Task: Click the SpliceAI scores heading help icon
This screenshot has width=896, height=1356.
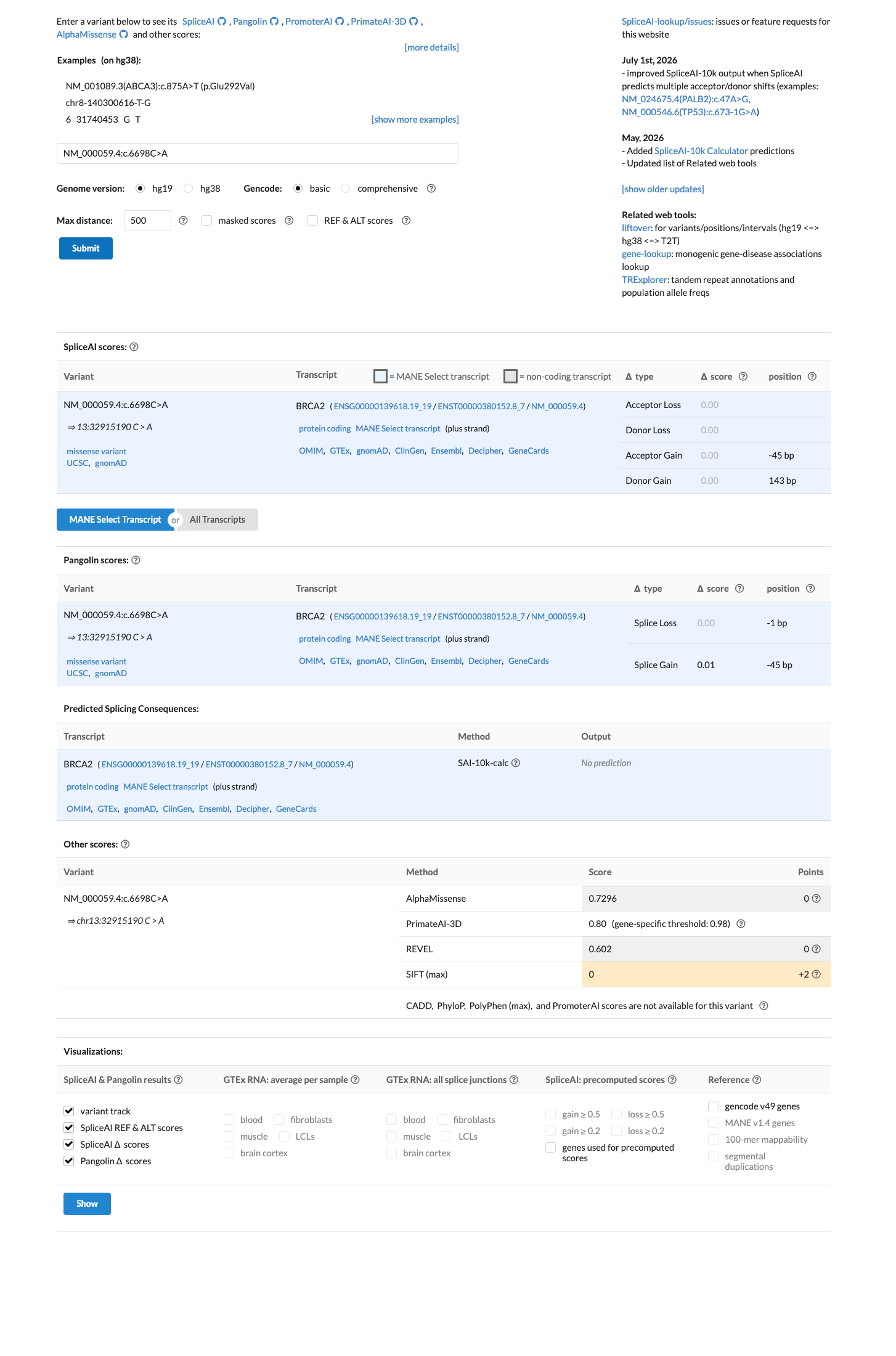Action: click(134, 347)
